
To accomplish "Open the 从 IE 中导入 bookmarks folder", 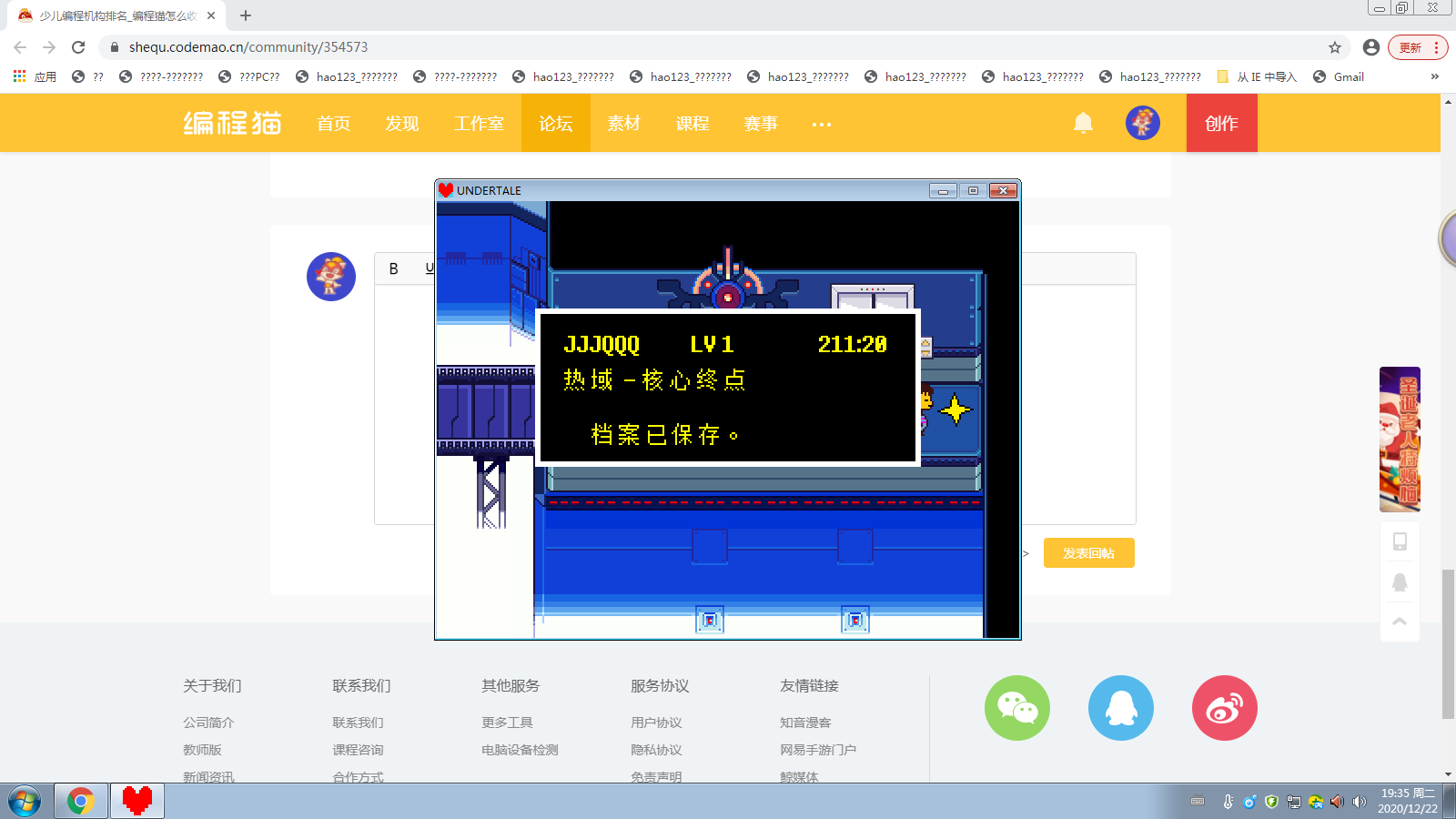I will click(1257, 76).
